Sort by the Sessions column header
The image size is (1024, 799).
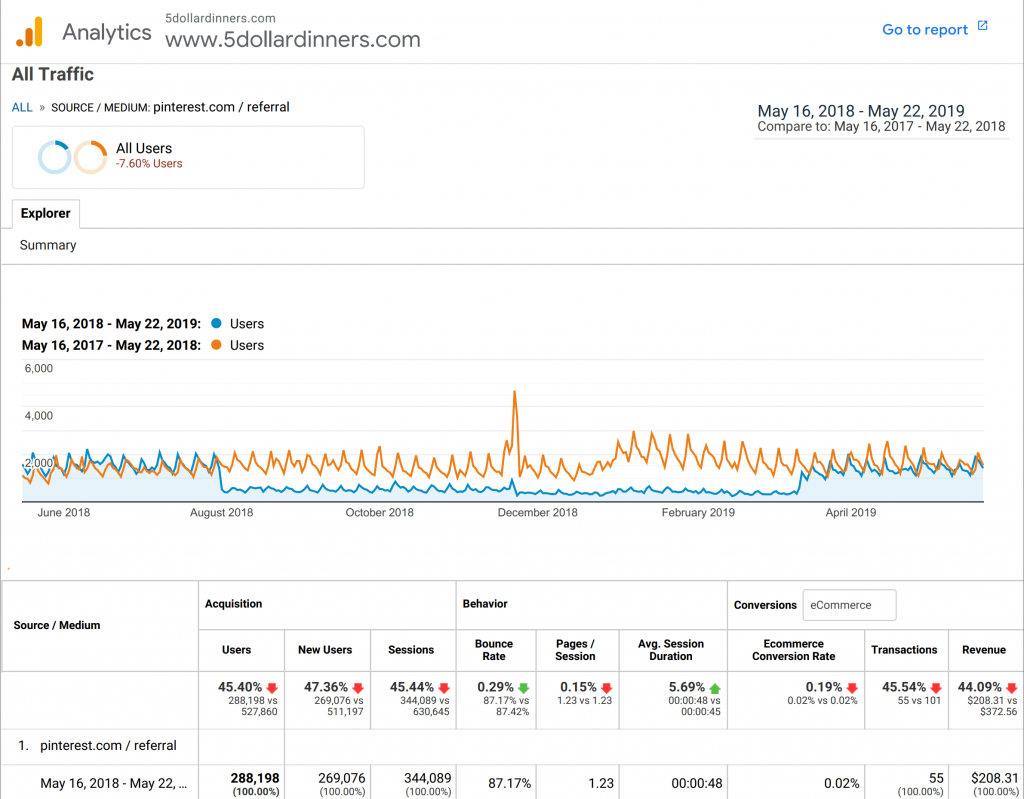point(411,650)
